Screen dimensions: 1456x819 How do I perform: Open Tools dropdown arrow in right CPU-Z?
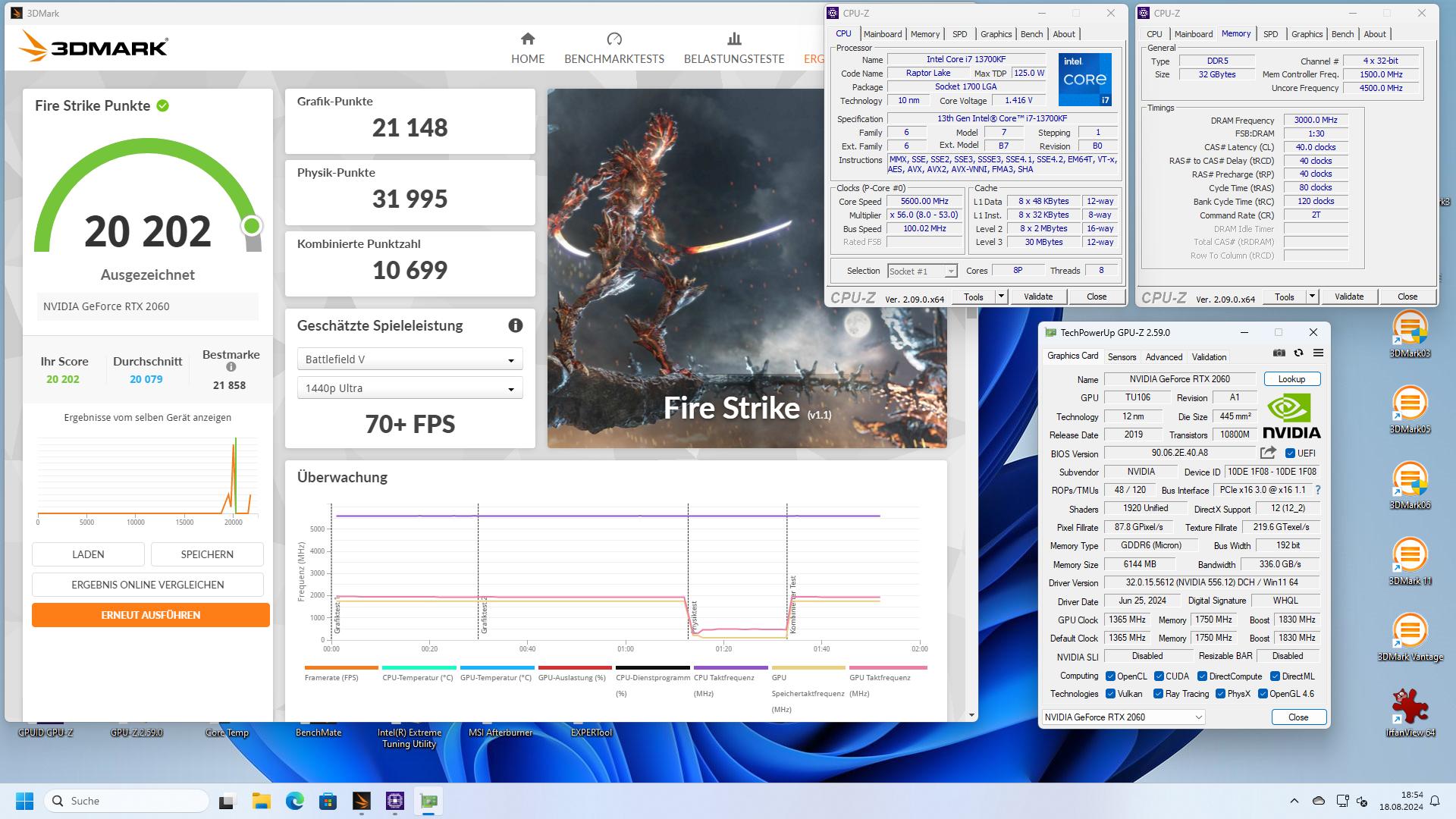(x=1312, y=297)
